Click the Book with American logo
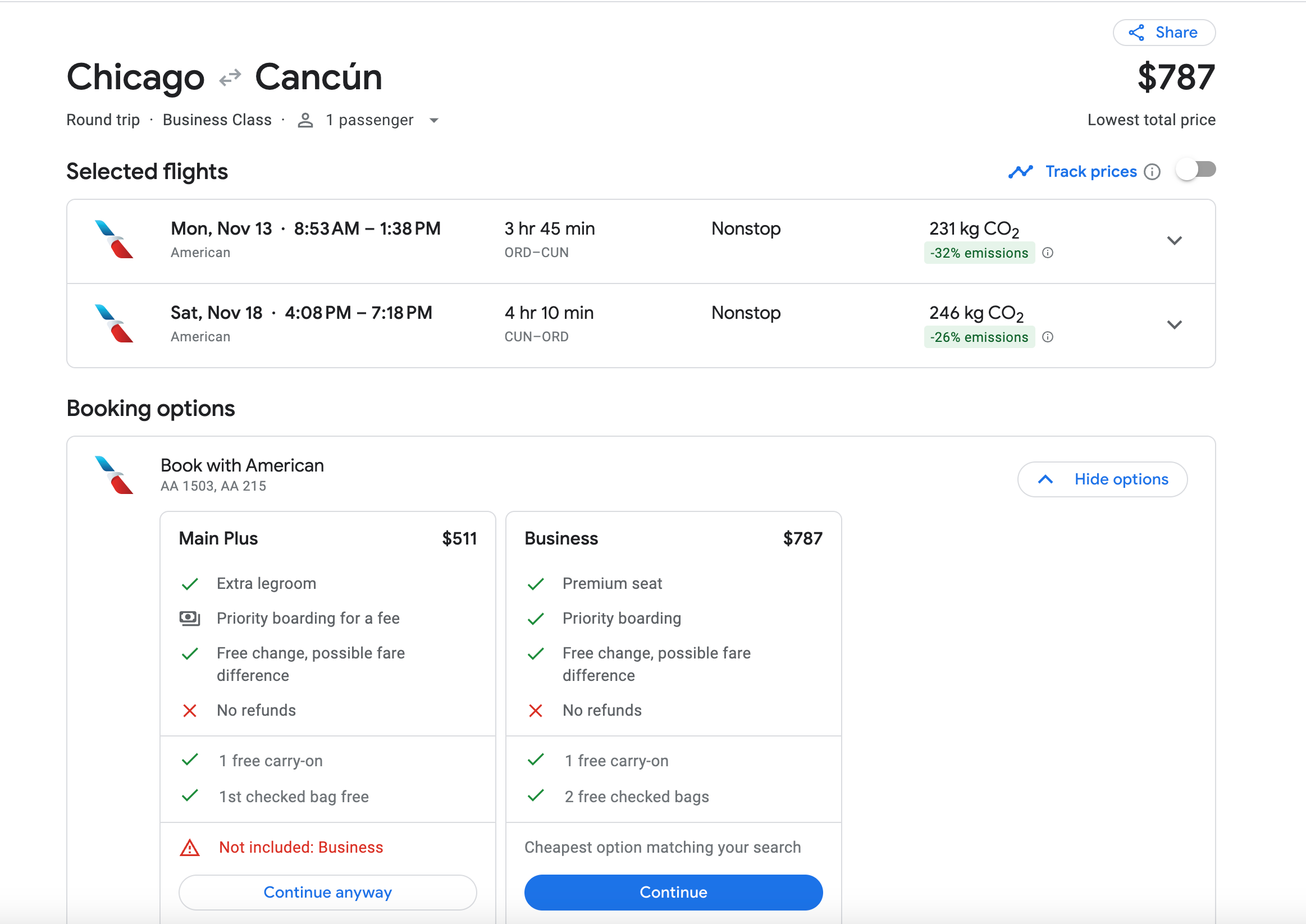Viewport: 1306px width, 924px height. [x=114, y=475]
